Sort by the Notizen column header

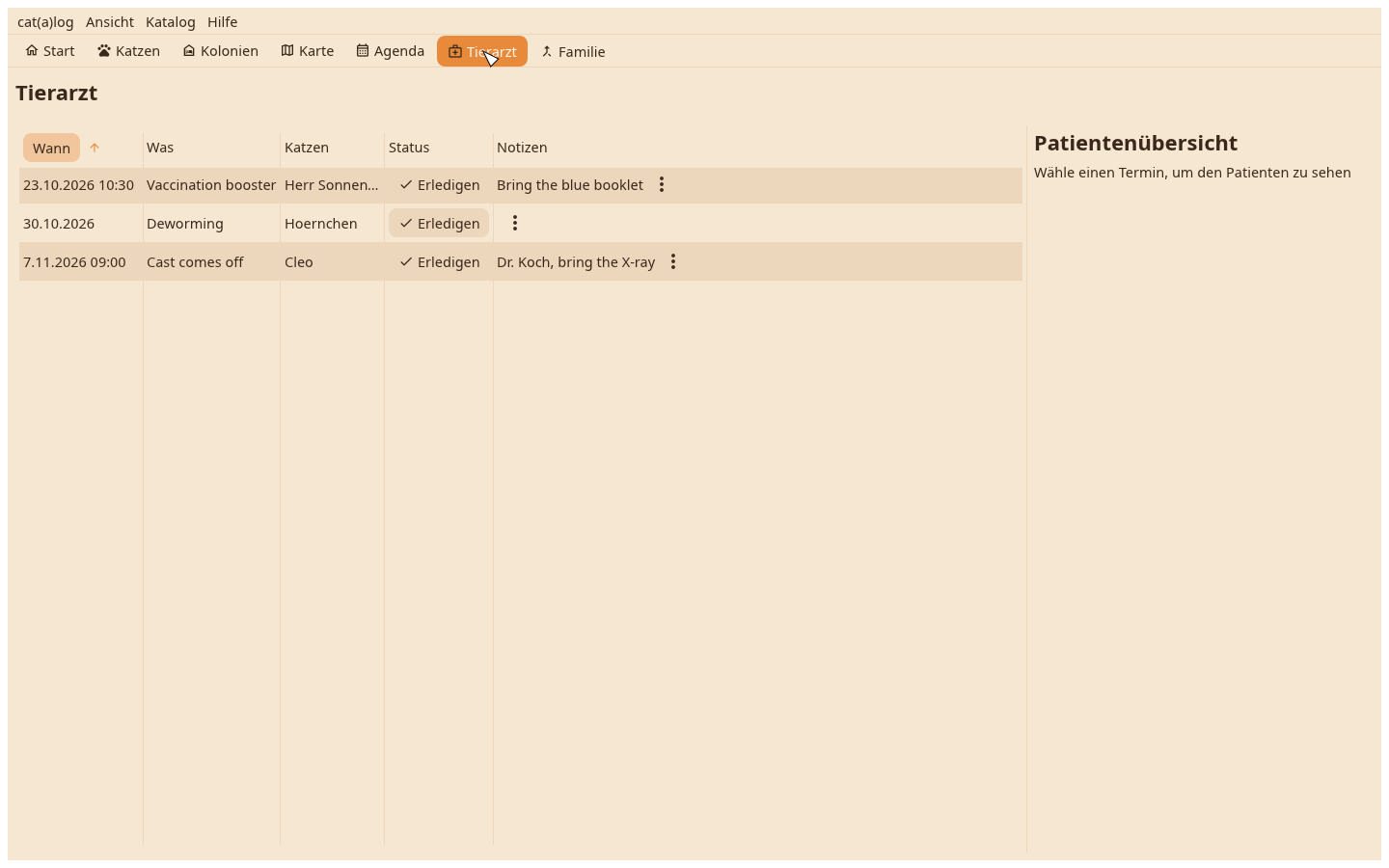522,148
